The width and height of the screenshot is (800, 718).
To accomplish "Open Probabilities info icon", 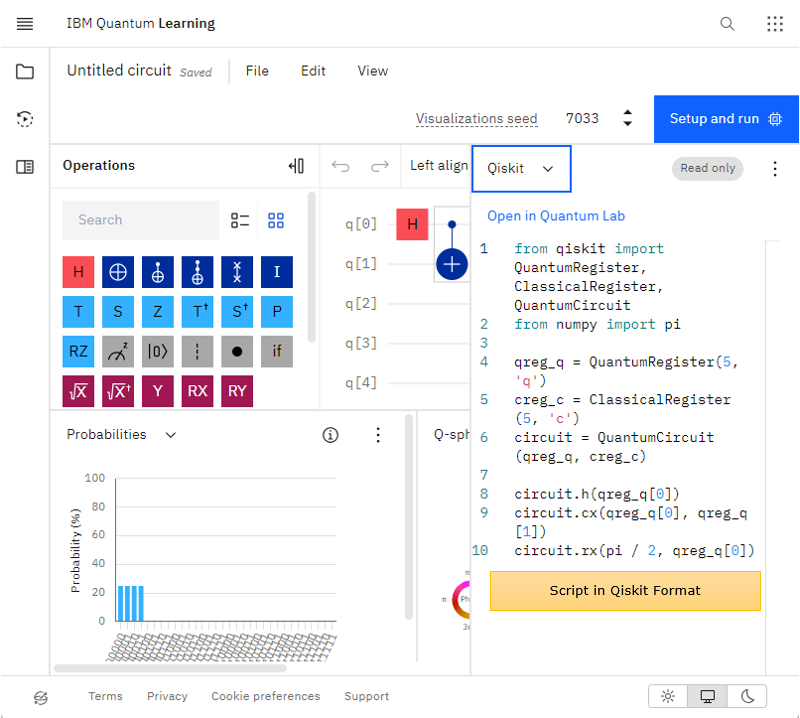I will click(x=330, y=435).
